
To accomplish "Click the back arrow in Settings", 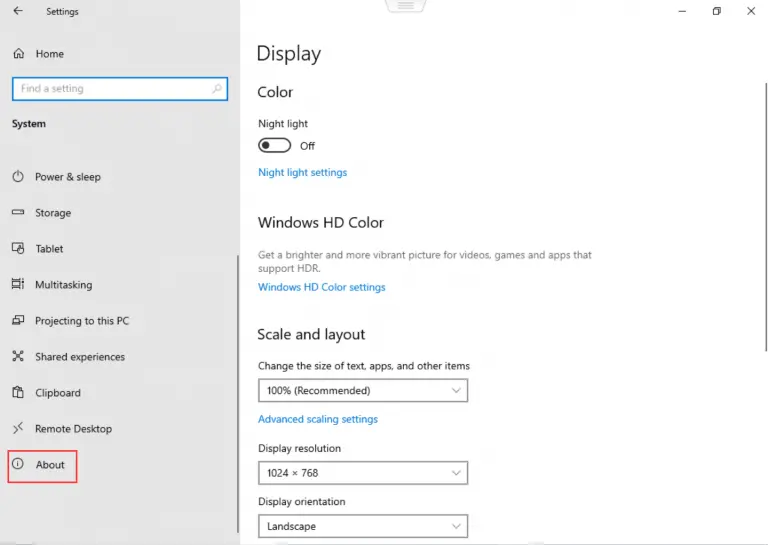I will (x=18, y=11).
